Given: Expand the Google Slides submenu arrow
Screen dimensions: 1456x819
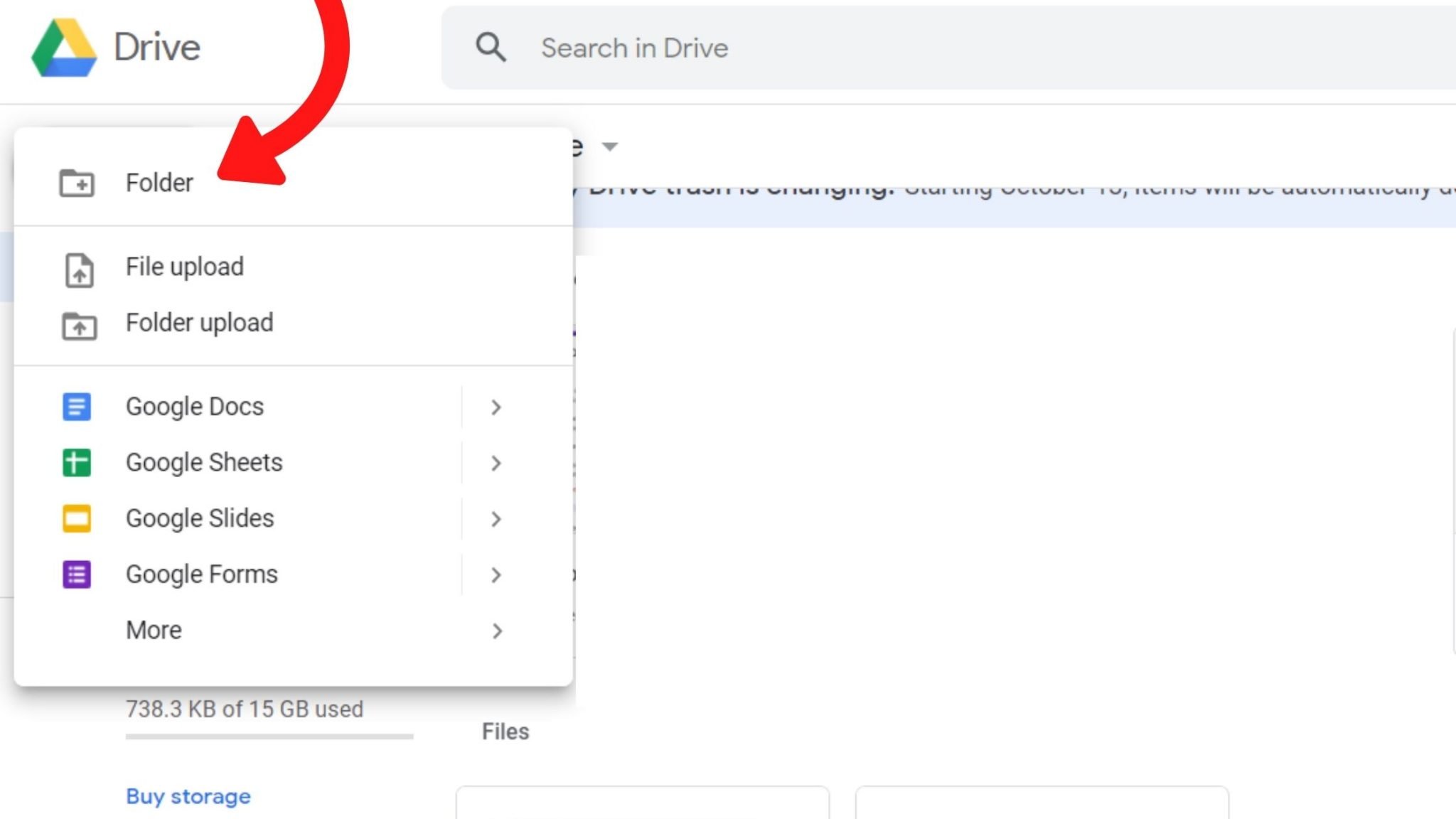Looking at the screenshot, I should [496, 519].
